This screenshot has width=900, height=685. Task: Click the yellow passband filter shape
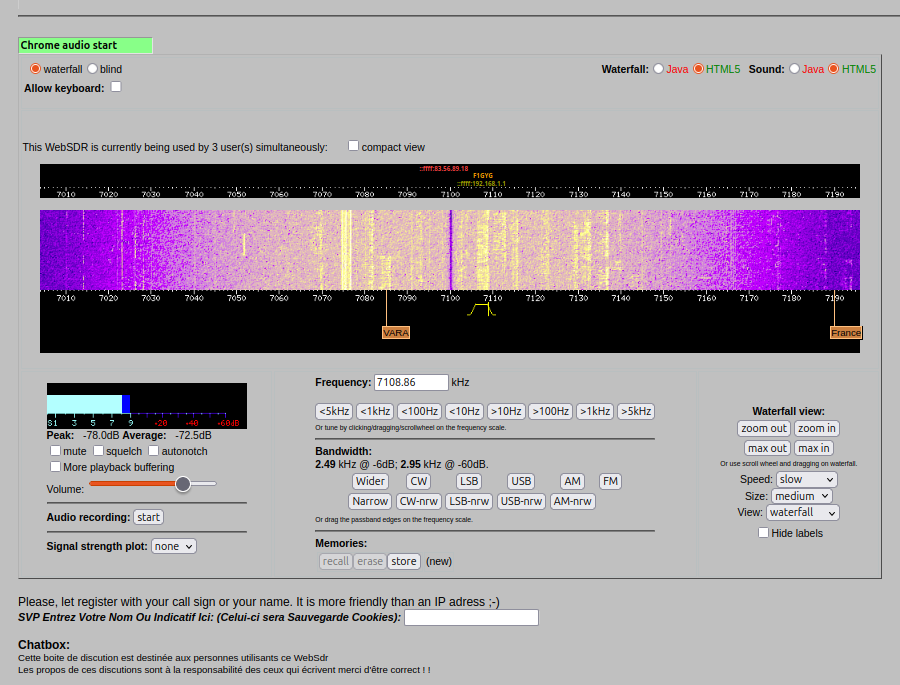[x=481, y=309]
